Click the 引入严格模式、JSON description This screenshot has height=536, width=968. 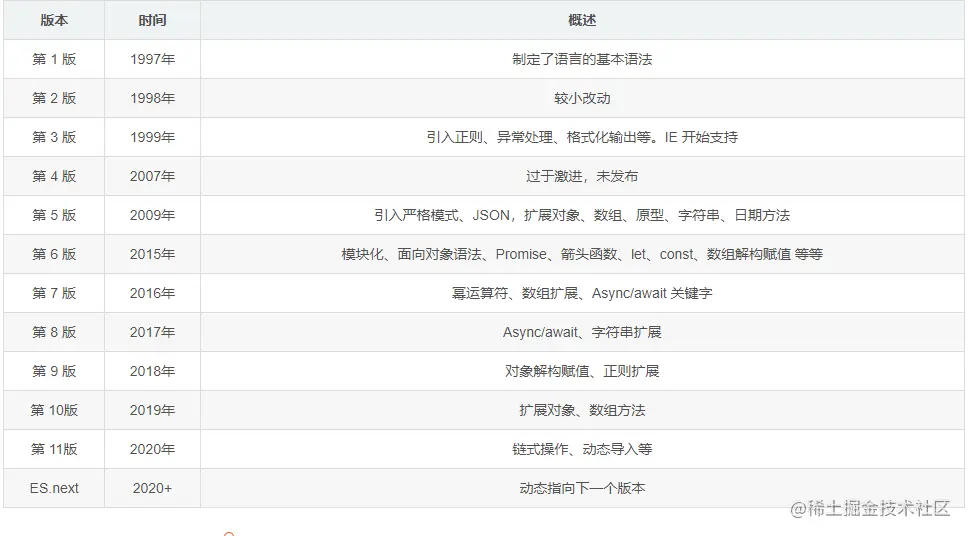click(582, 215)
